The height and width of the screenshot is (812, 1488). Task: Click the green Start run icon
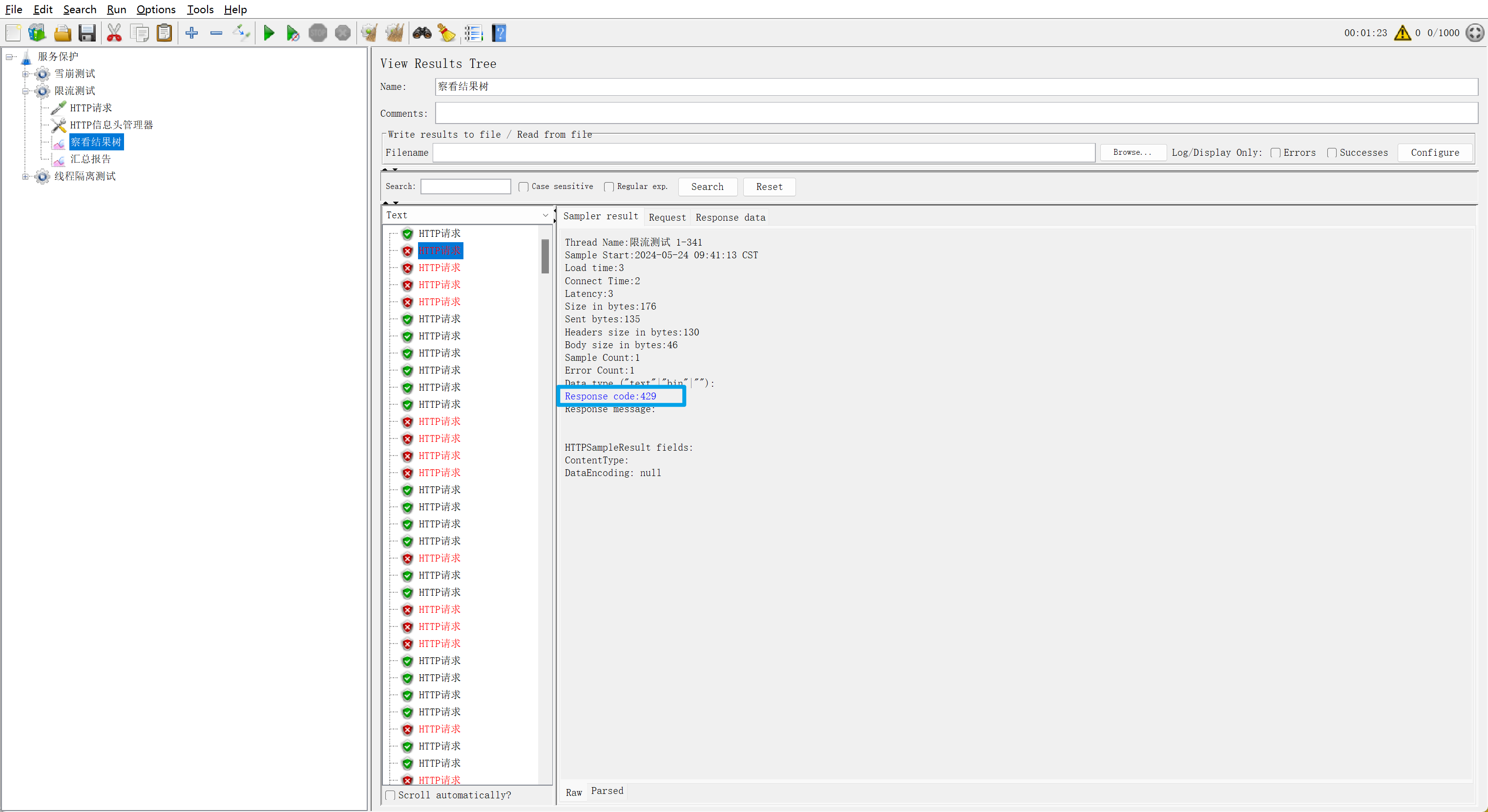click(269, 33)
